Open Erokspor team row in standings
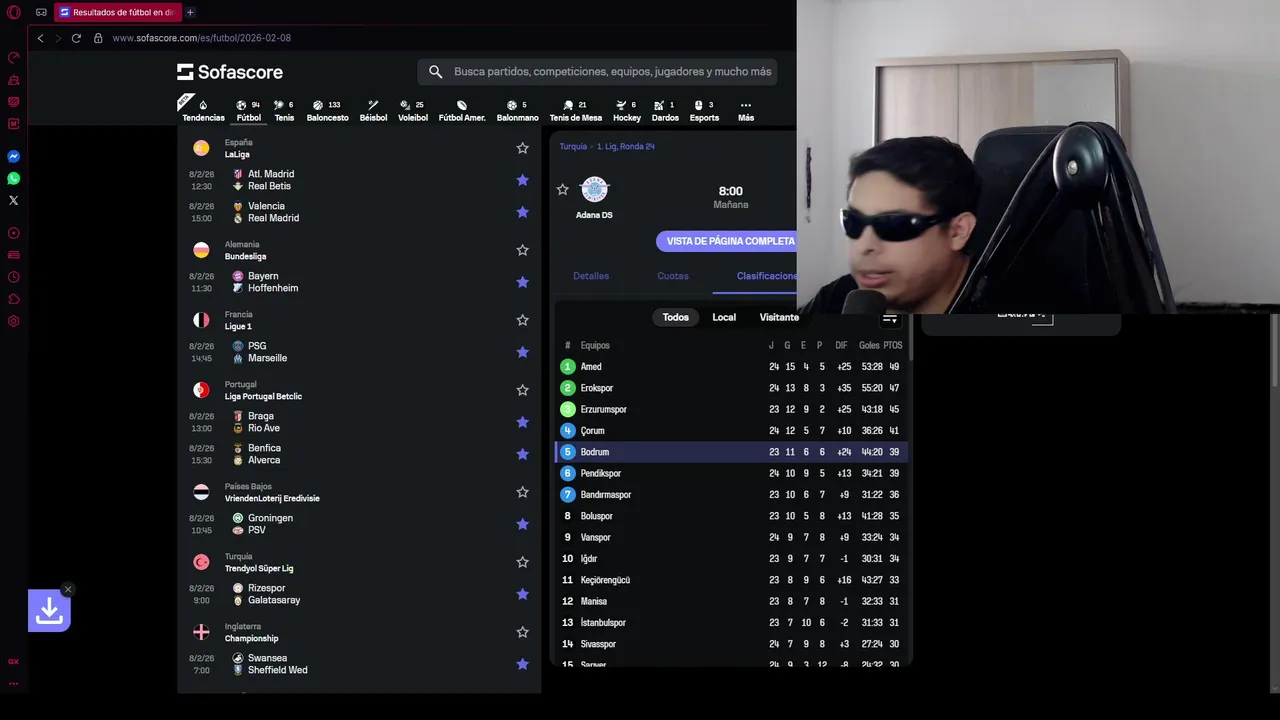This screenshot has height=720, width=1280. pos(732,388)
